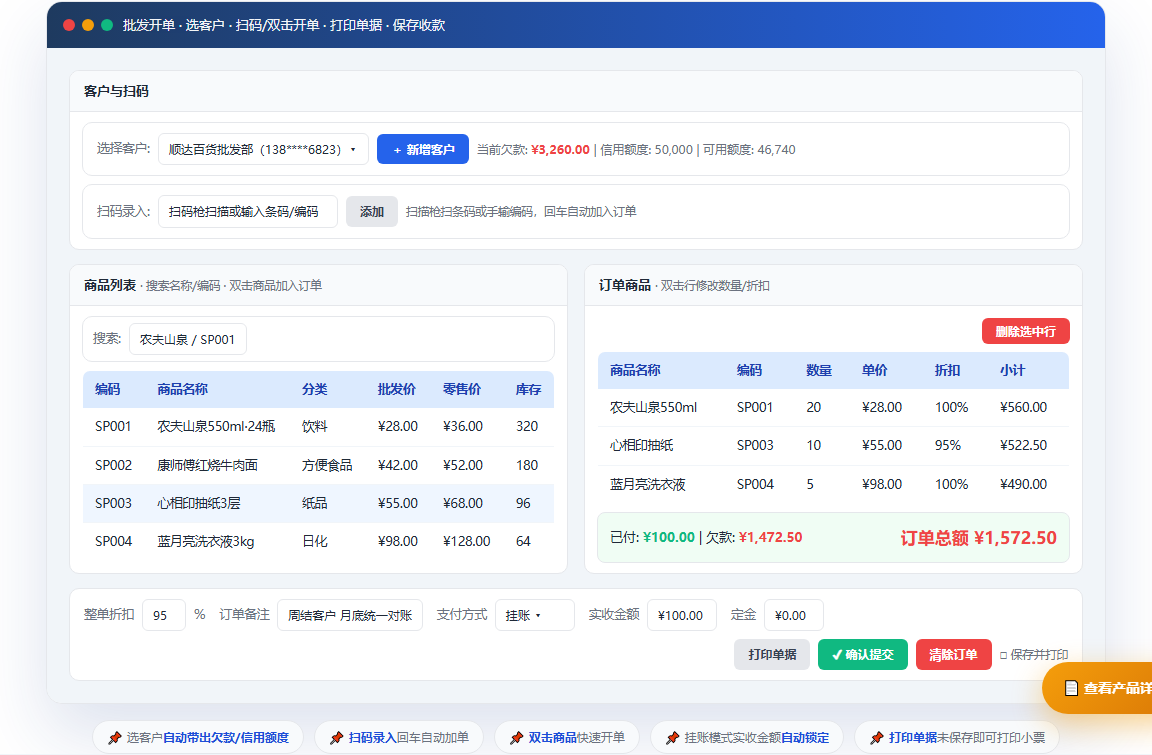Image resolution: width=1152 pixels, height=755 pixels.
Task: Click the 零售价 column header
Action: click(x=462, y=389)
